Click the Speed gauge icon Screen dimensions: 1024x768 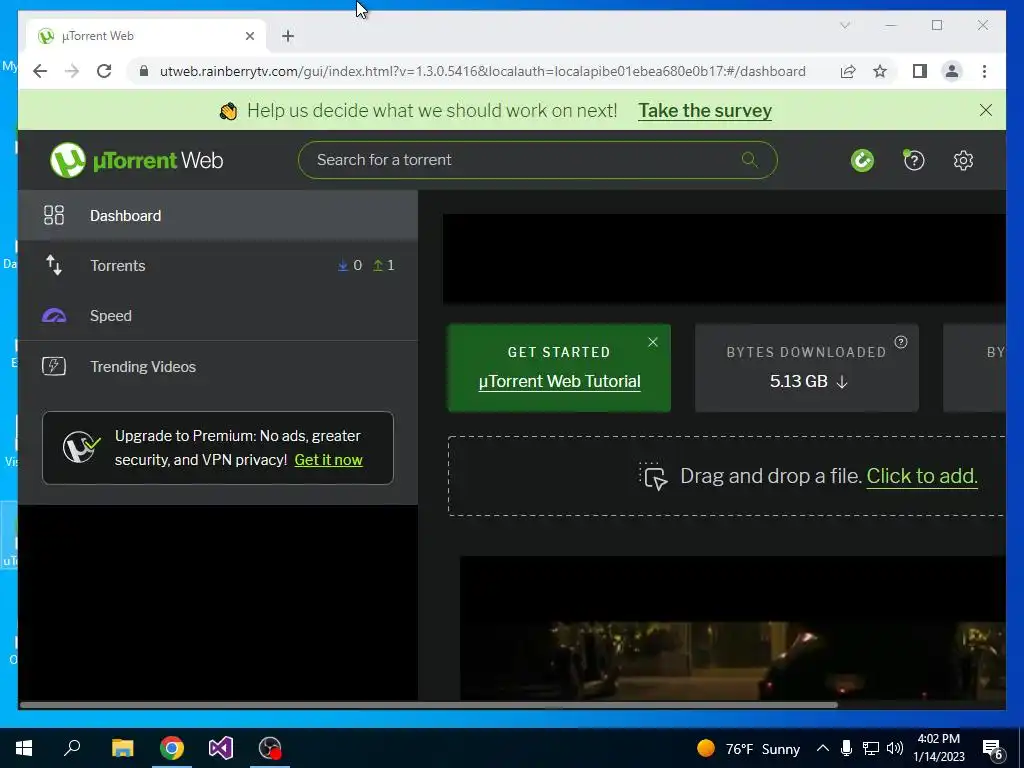[x=54, y=316]
